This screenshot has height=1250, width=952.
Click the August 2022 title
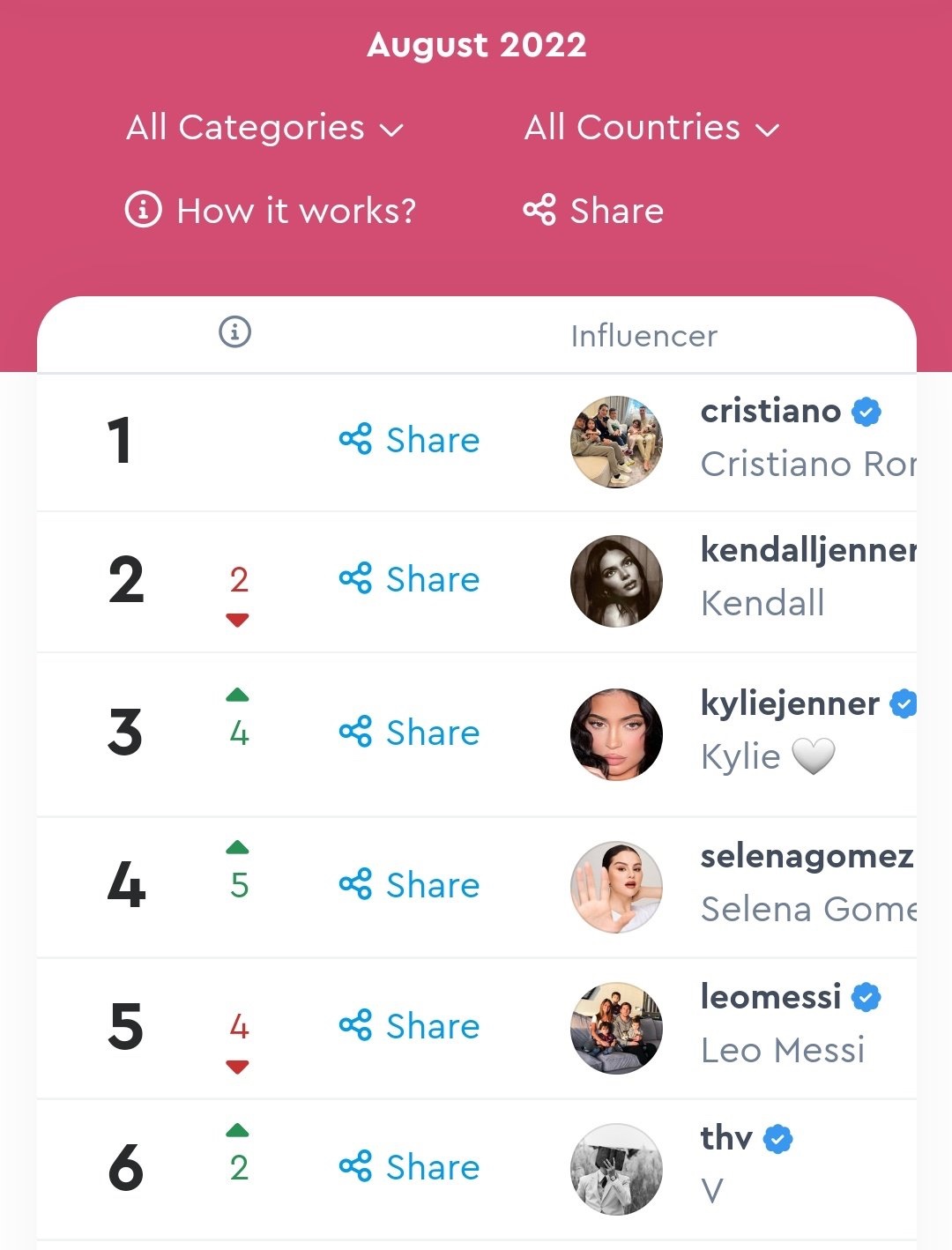477,45
